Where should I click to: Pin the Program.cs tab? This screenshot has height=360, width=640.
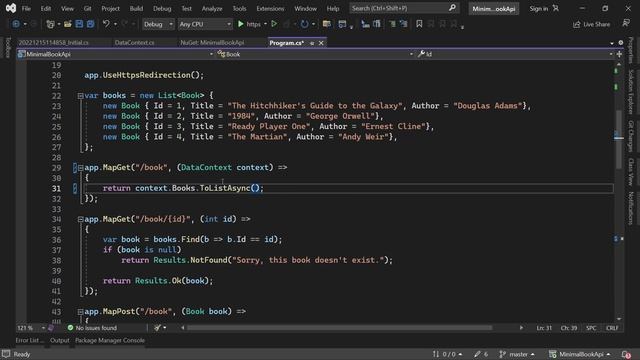[x=312, y=43]
